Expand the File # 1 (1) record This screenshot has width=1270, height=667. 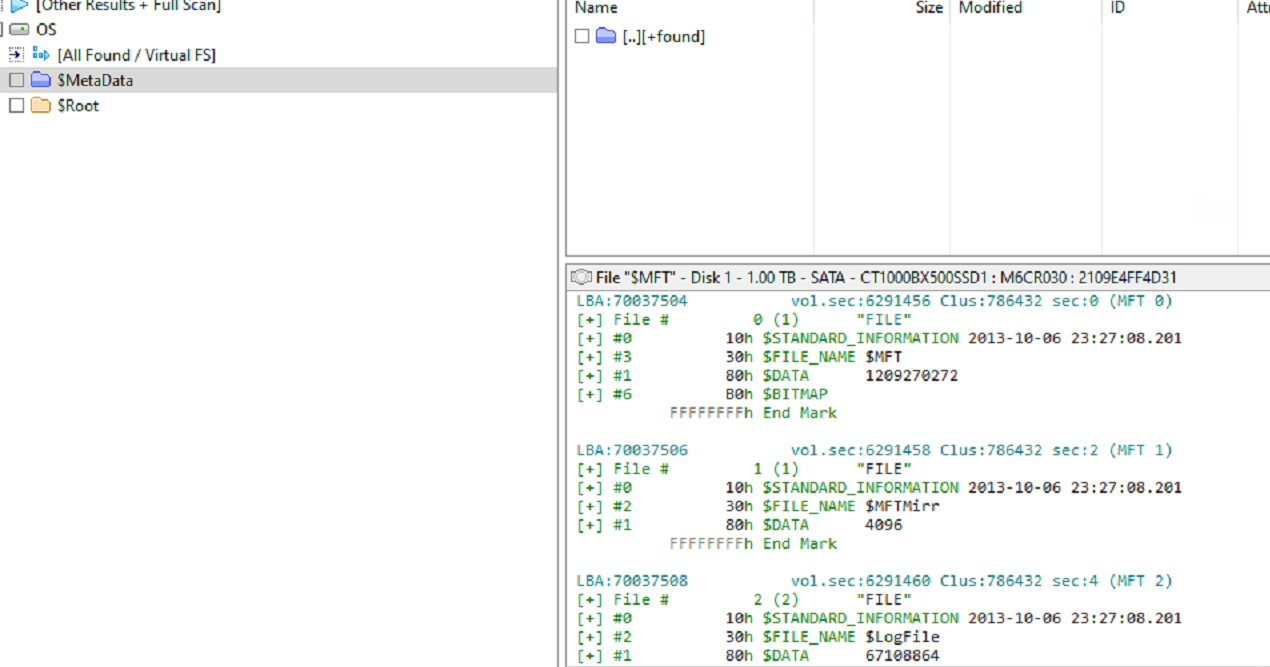[x=591, y=469]
